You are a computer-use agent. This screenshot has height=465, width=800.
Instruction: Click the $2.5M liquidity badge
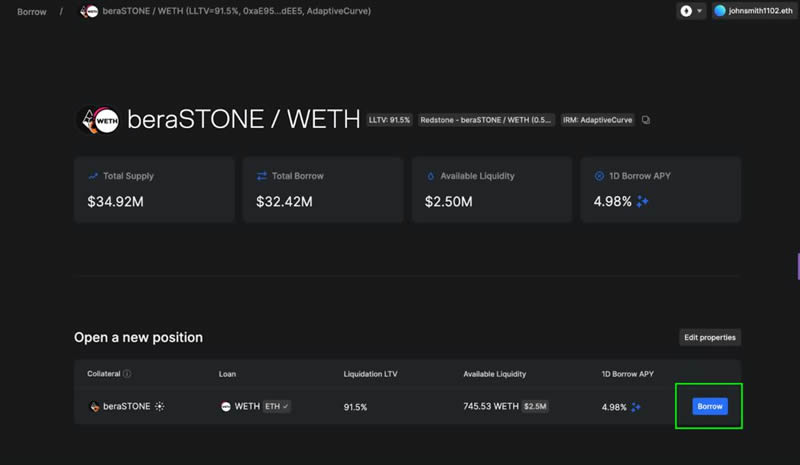click(x=535, y=407)
